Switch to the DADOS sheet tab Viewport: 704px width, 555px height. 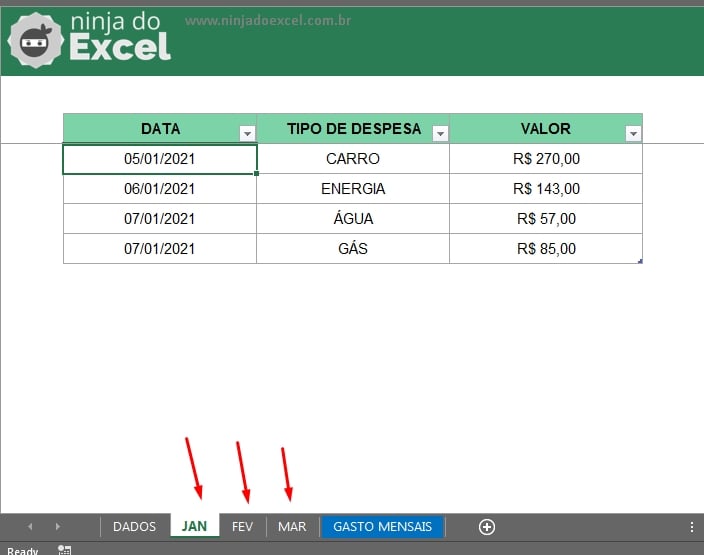coord(135,526)
